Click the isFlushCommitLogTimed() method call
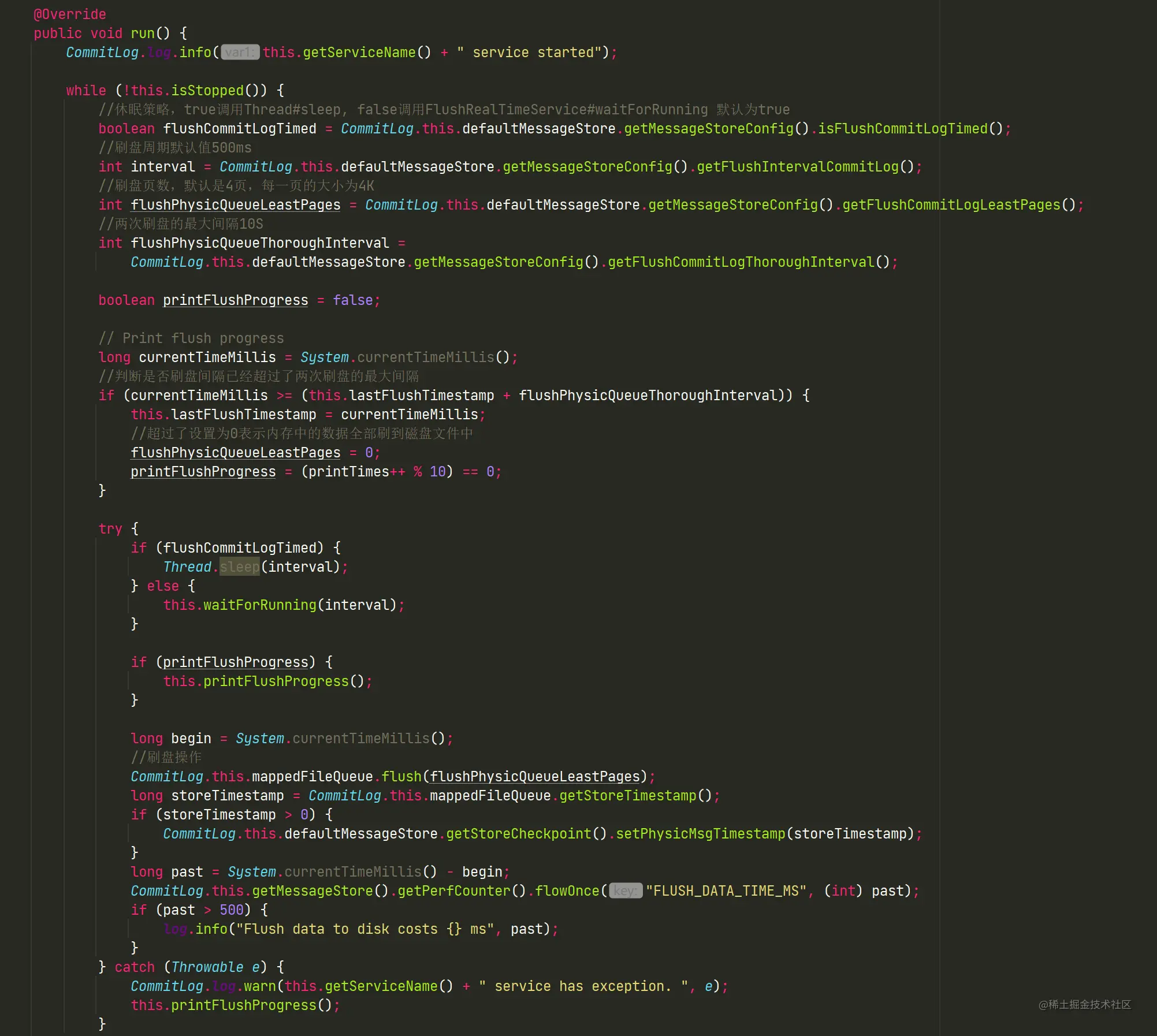The image size is (1157, 1036). pos(910,128)
